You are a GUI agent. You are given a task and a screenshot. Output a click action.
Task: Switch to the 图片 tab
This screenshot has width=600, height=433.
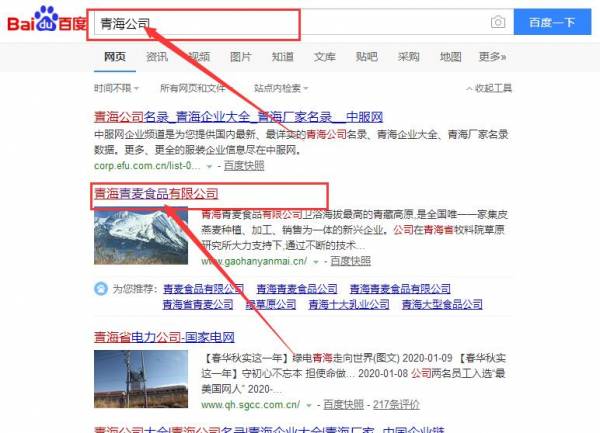click(x=241, y=57)
